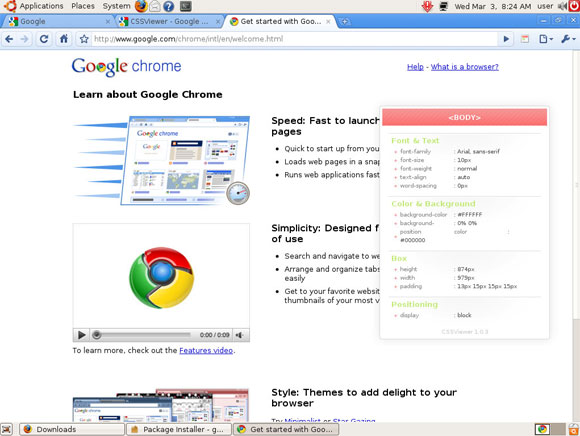
Task: Click the Chrome logo video frame
Action: (161, 276)
